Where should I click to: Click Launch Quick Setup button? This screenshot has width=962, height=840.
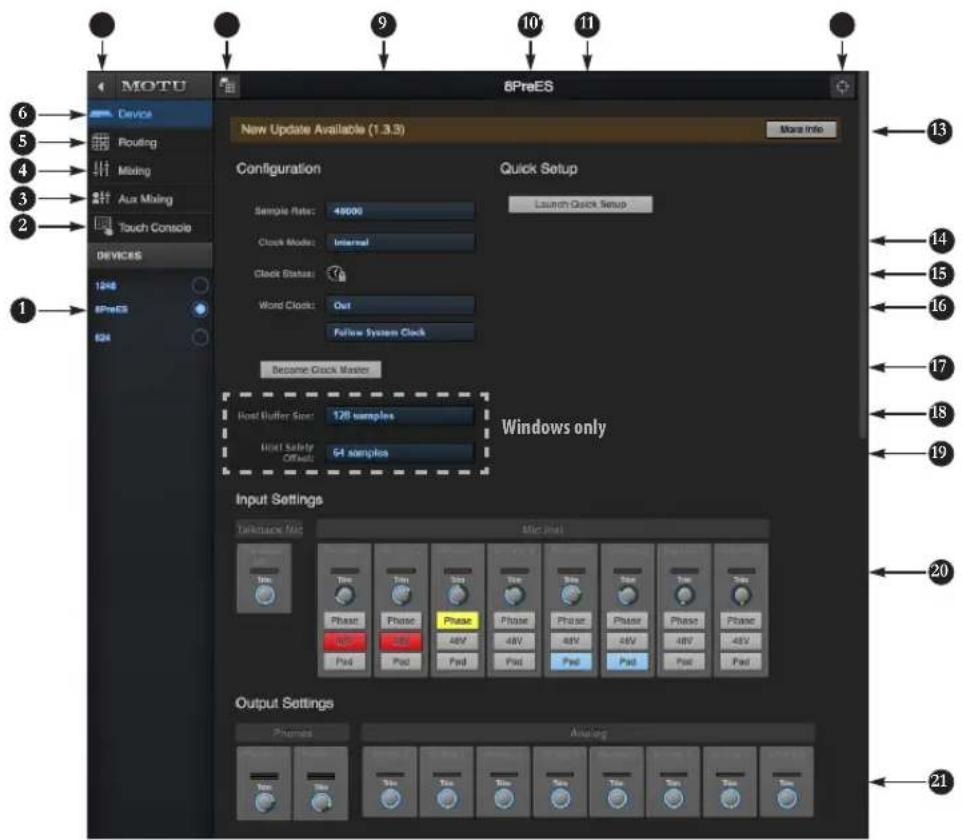[580, 204]
